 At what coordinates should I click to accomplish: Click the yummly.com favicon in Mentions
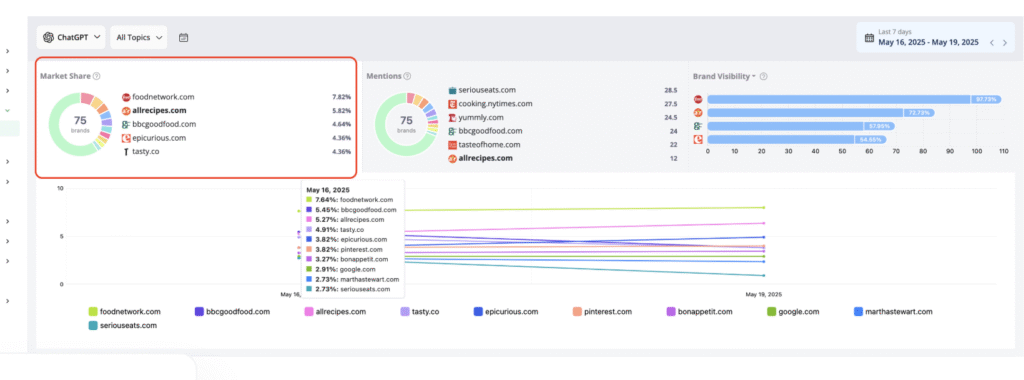point(453,118)
